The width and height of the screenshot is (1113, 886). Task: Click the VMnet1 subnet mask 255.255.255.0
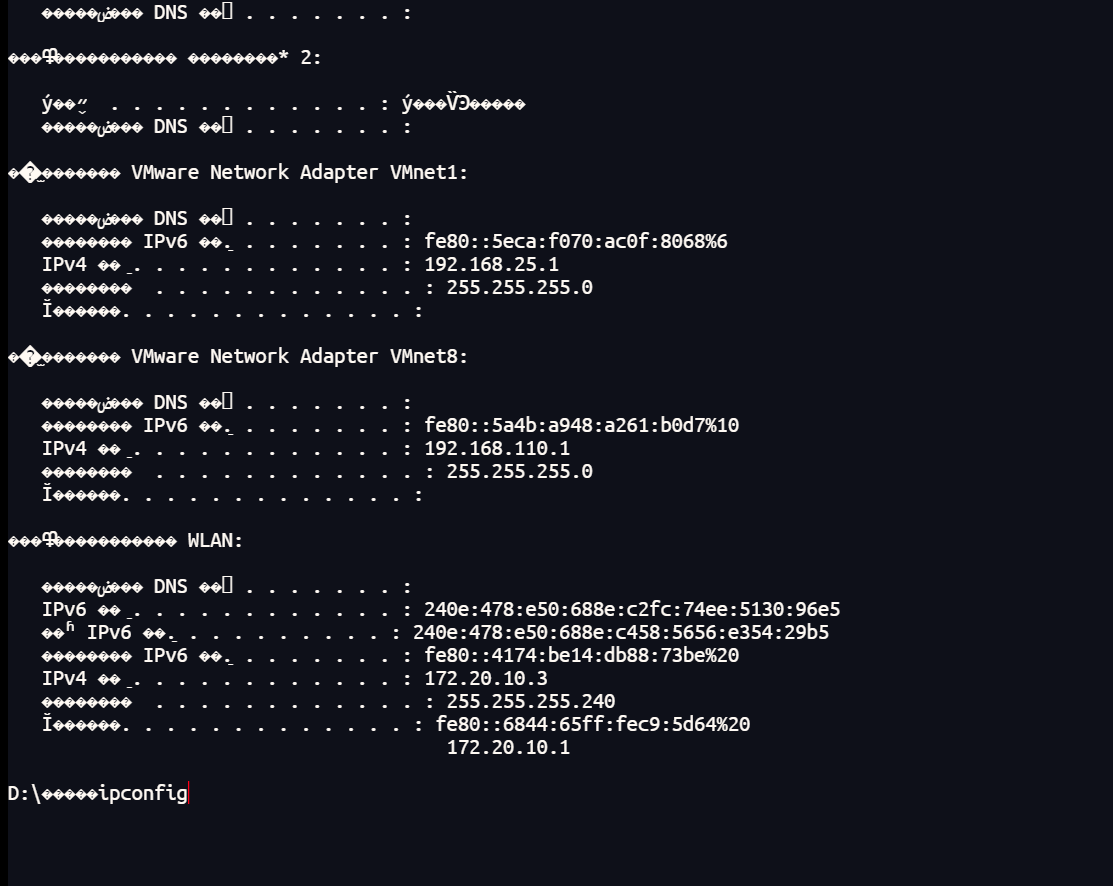pos(519,288)
